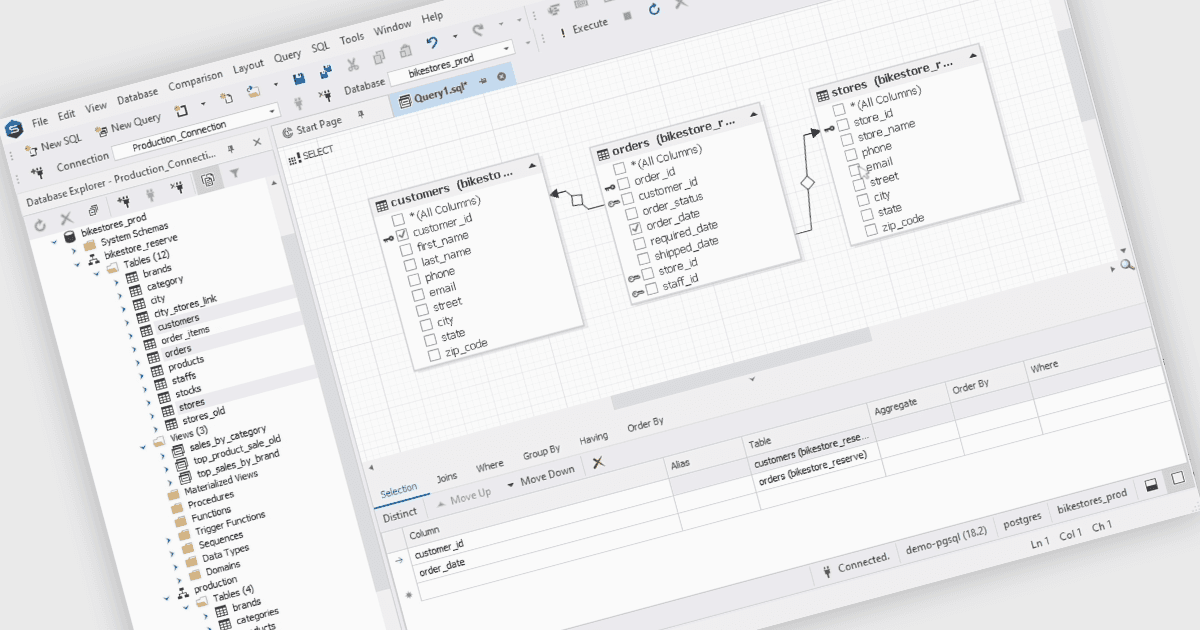Select the top_sales_by_brand view

(238, 463)
